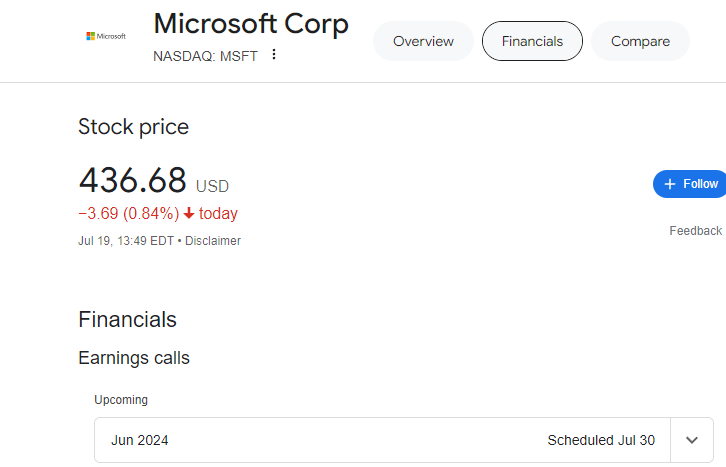Follow Microsoft Corp stock
The height and width of the screenshot is (467, 726).
click(690, 184)
